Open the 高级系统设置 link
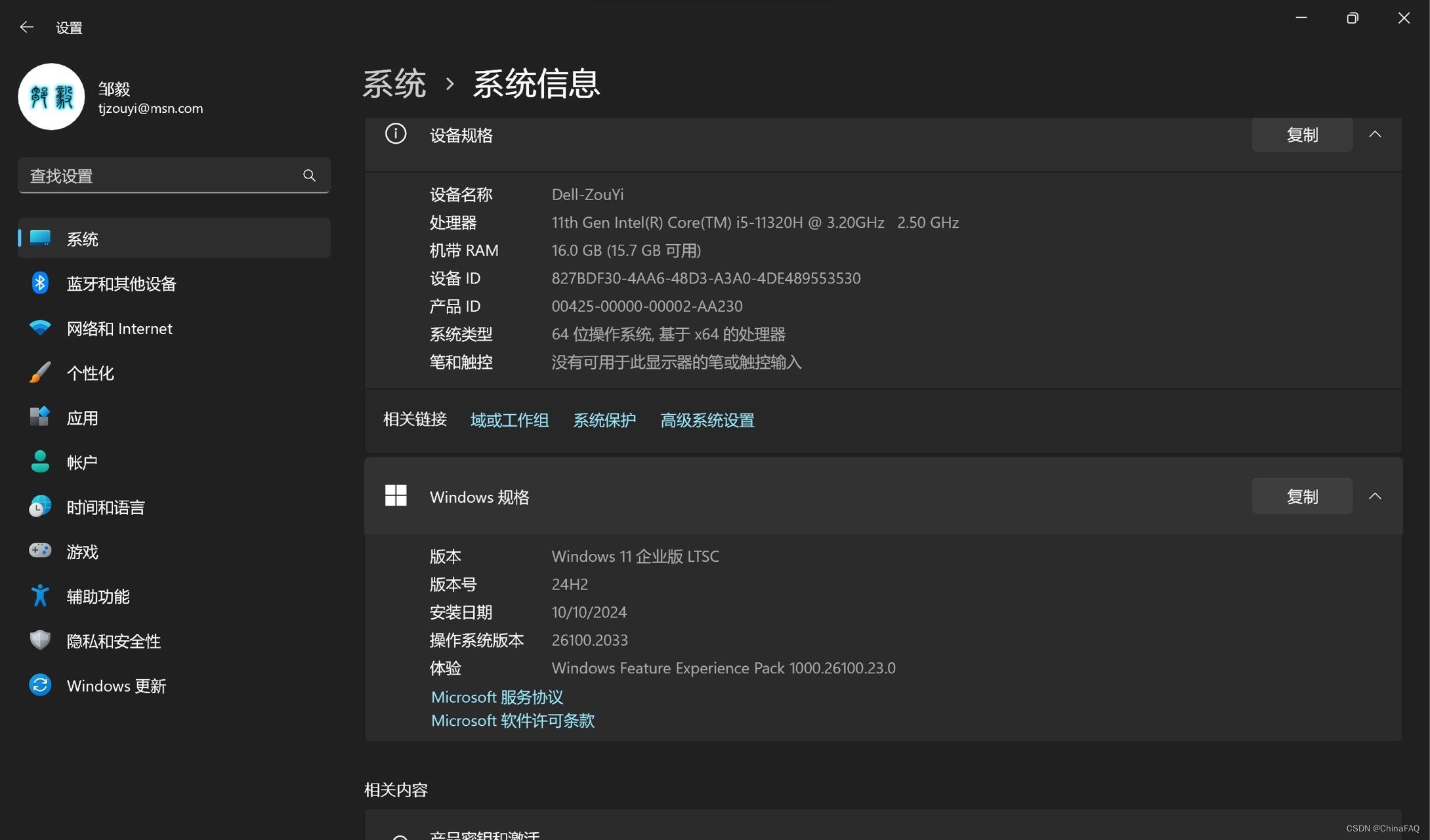Screen dimensions: 1430x840 pyautogui.click(x=707, y=420)
